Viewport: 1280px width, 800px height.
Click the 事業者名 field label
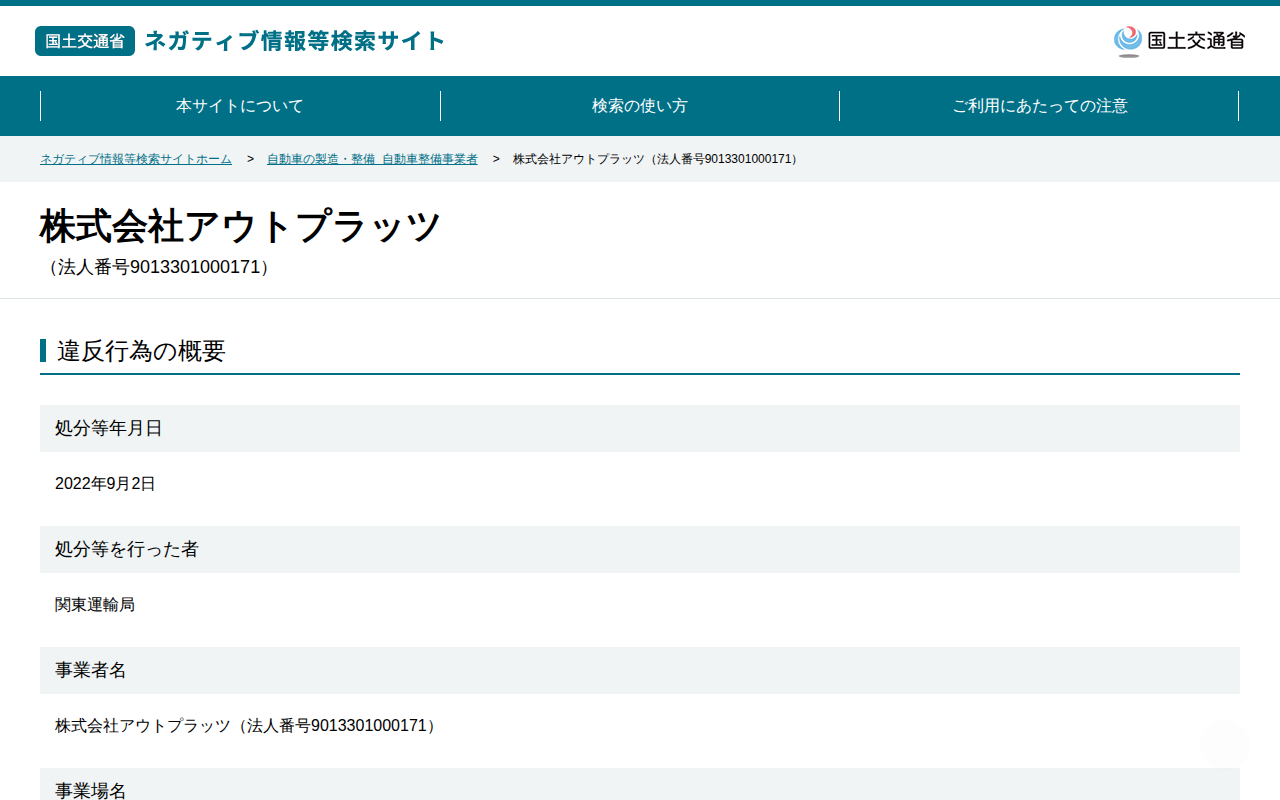click(91, 671)
